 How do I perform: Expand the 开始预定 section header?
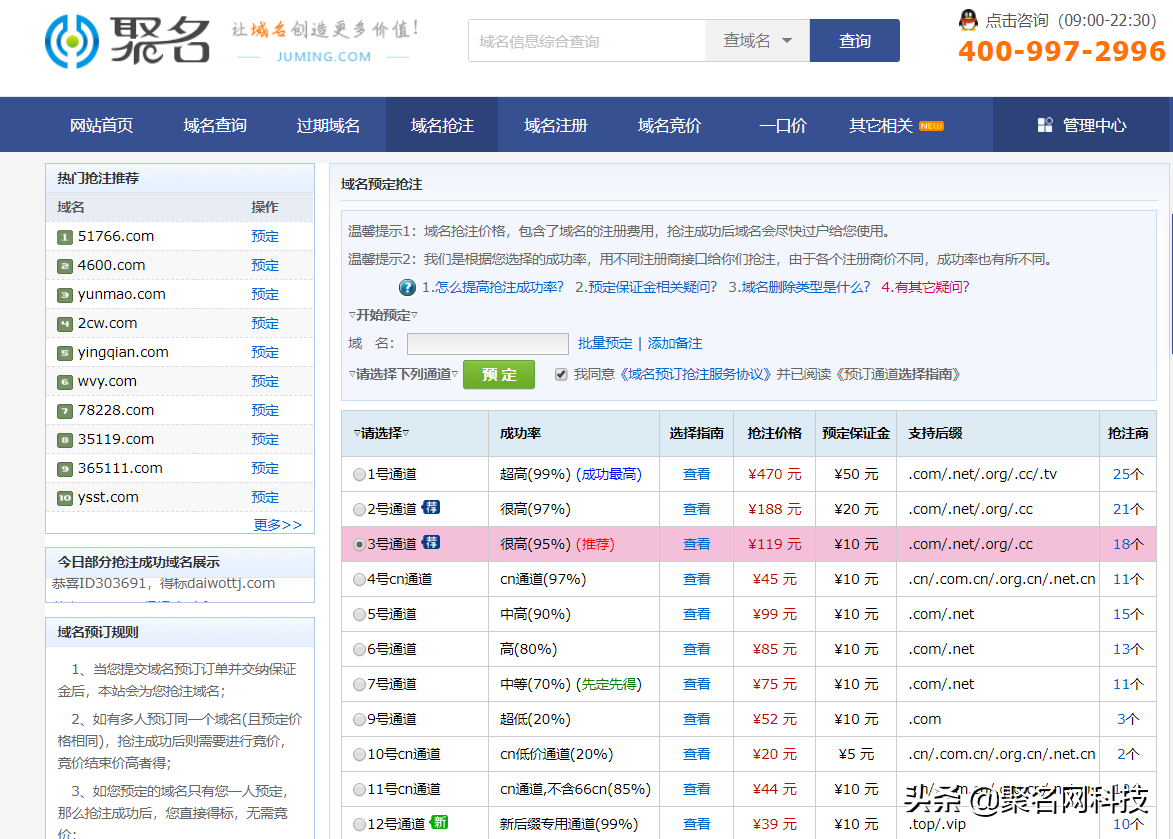click(x=383, y=316)
